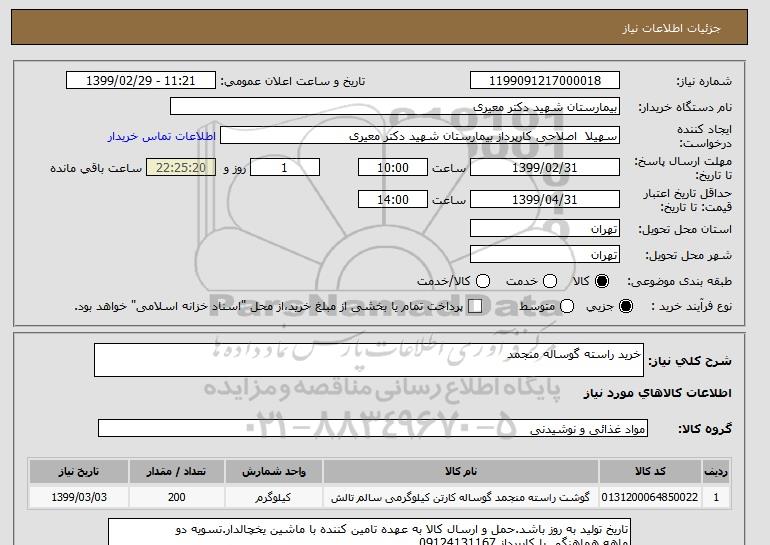Click the label شرح کلی نیاز

690,361
